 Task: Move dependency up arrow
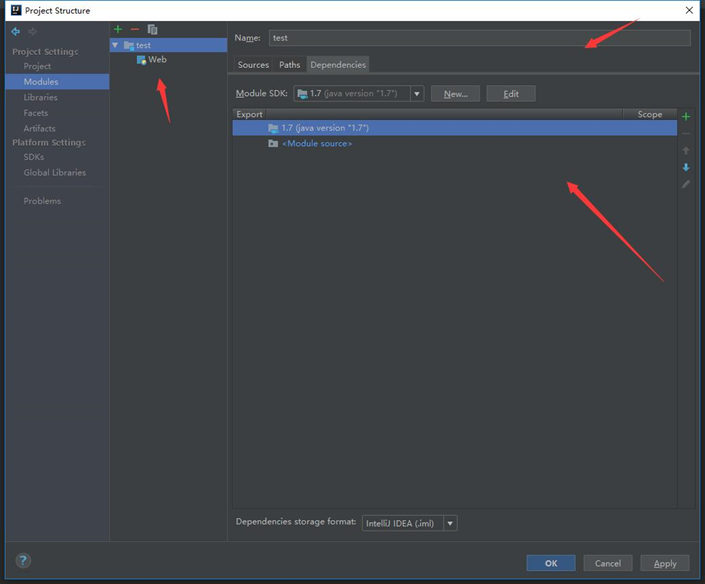[686, 150]
